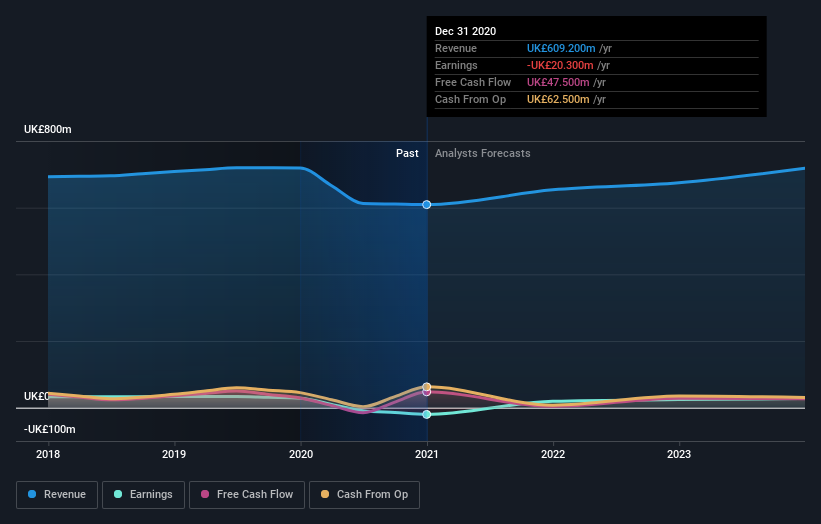
Task: Click the pink Free Cash Flow data point
Action: tap(427, 392)
